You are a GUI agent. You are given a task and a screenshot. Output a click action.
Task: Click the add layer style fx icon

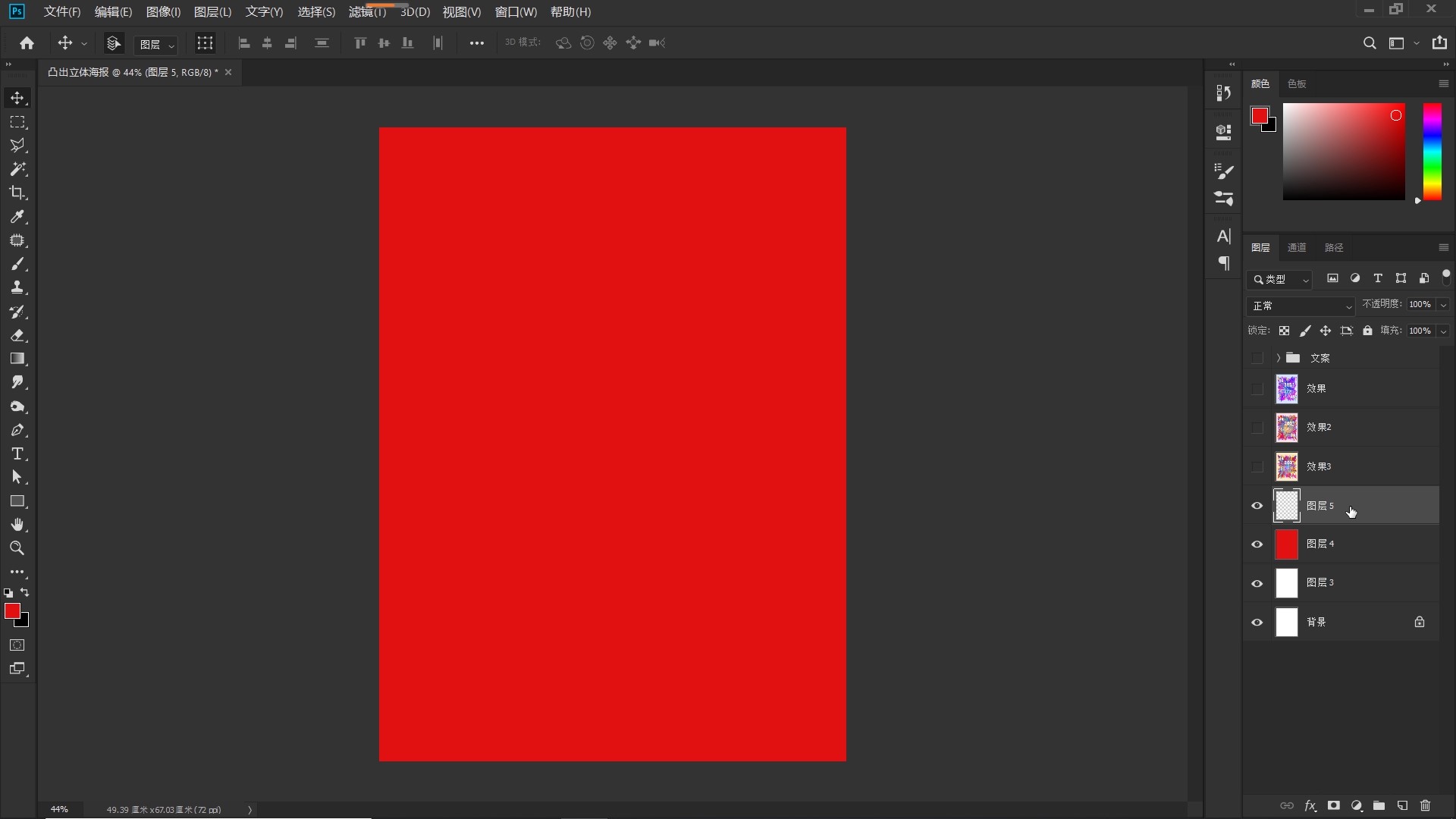coord(1310,805)
